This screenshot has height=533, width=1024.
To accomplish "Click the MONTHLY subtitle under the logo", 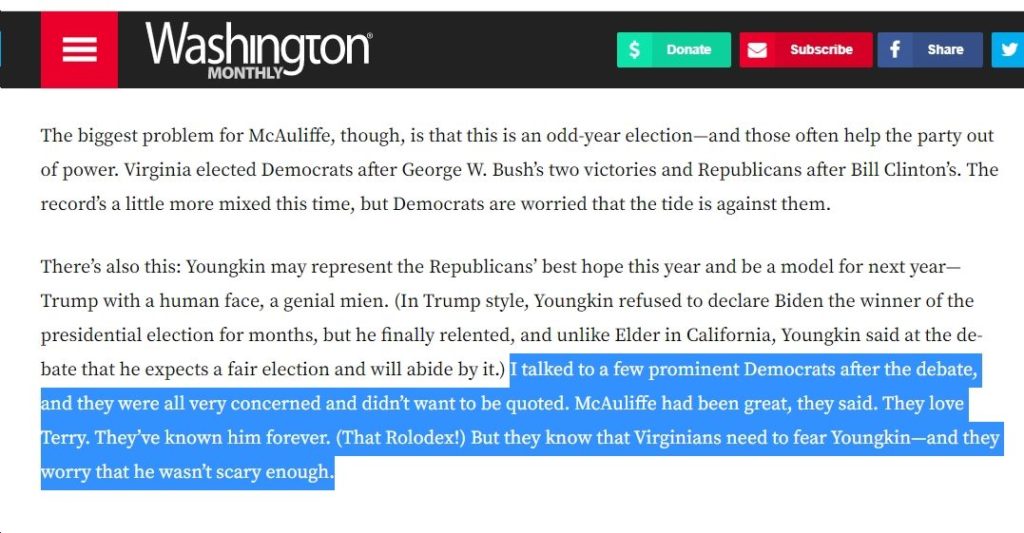I will (x=245, y=73).
